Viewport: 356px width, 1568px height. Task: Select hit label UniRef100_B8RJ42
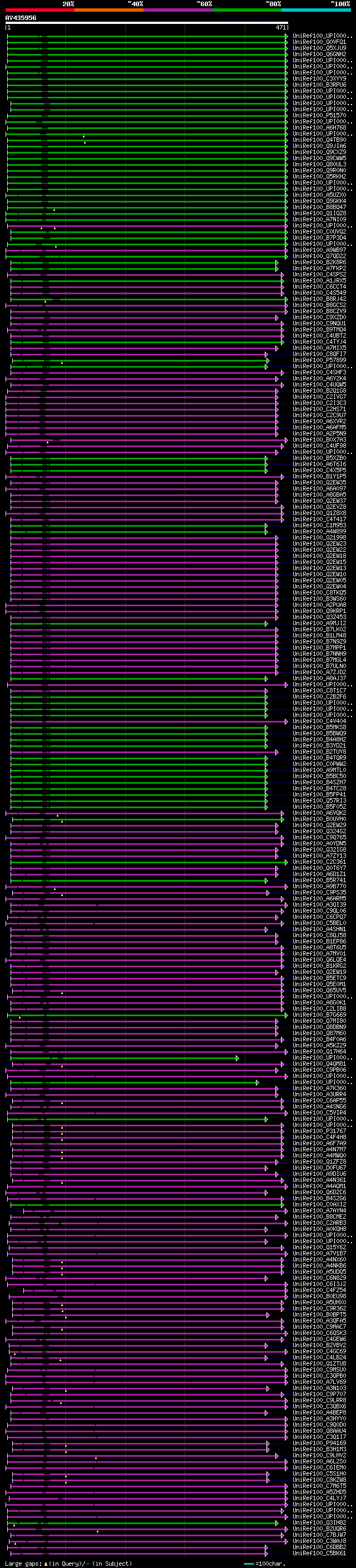(319, 299)
